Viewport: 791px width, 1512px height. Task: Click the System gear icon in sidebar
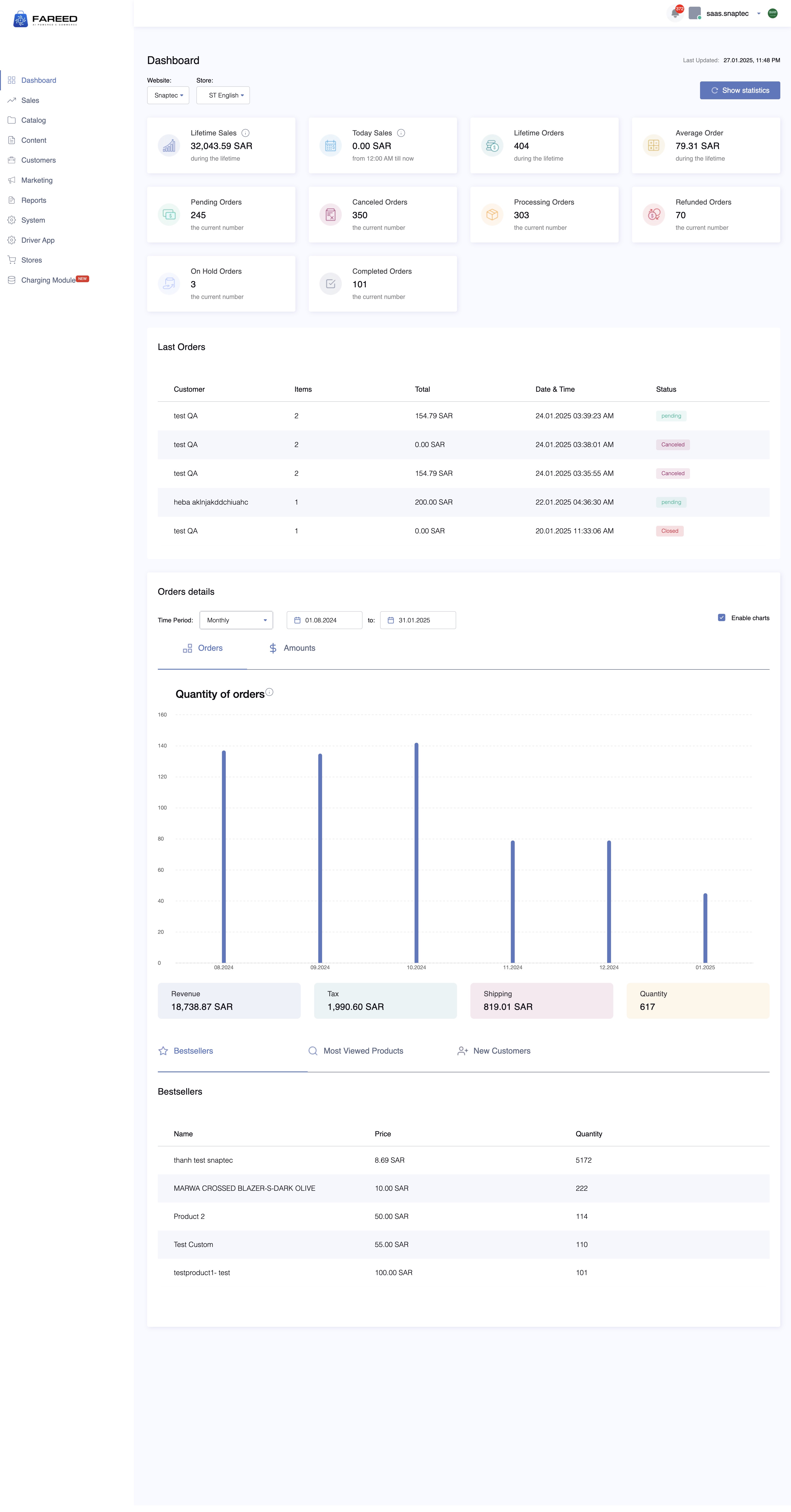[12, 220]
